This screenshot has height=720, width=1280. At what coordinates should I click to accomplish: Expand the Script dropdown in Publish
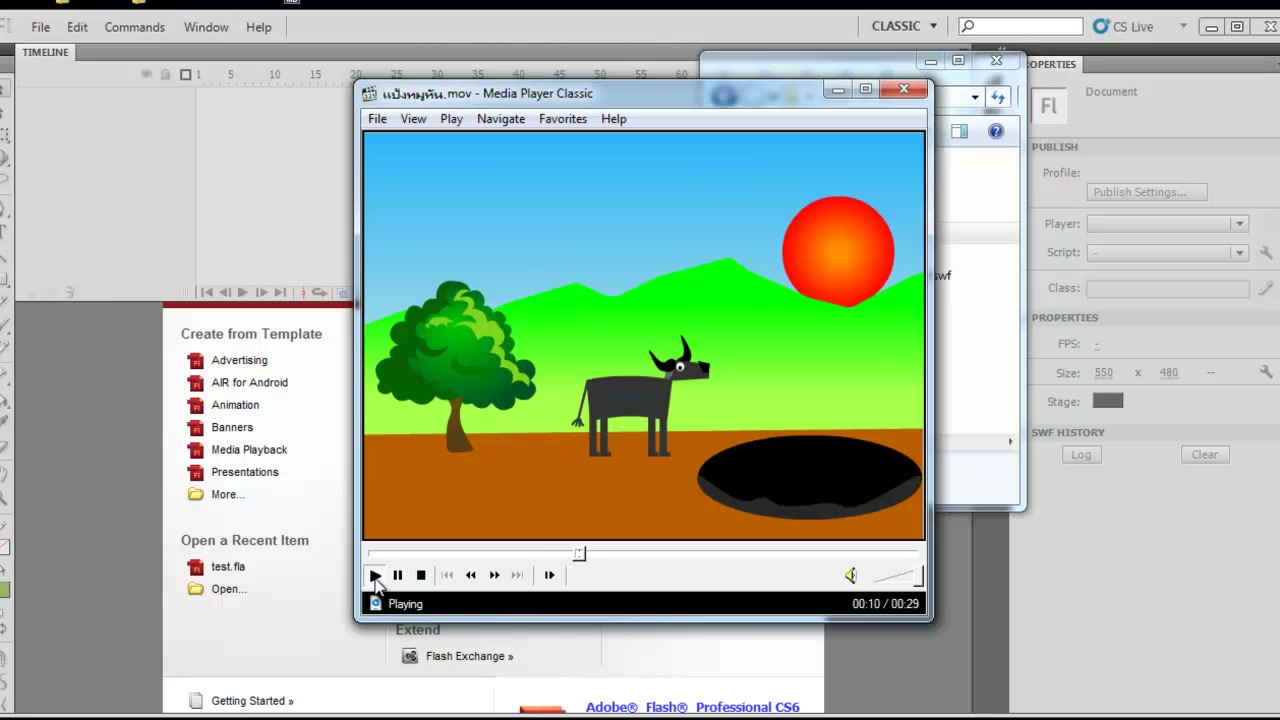point(1167,253)
